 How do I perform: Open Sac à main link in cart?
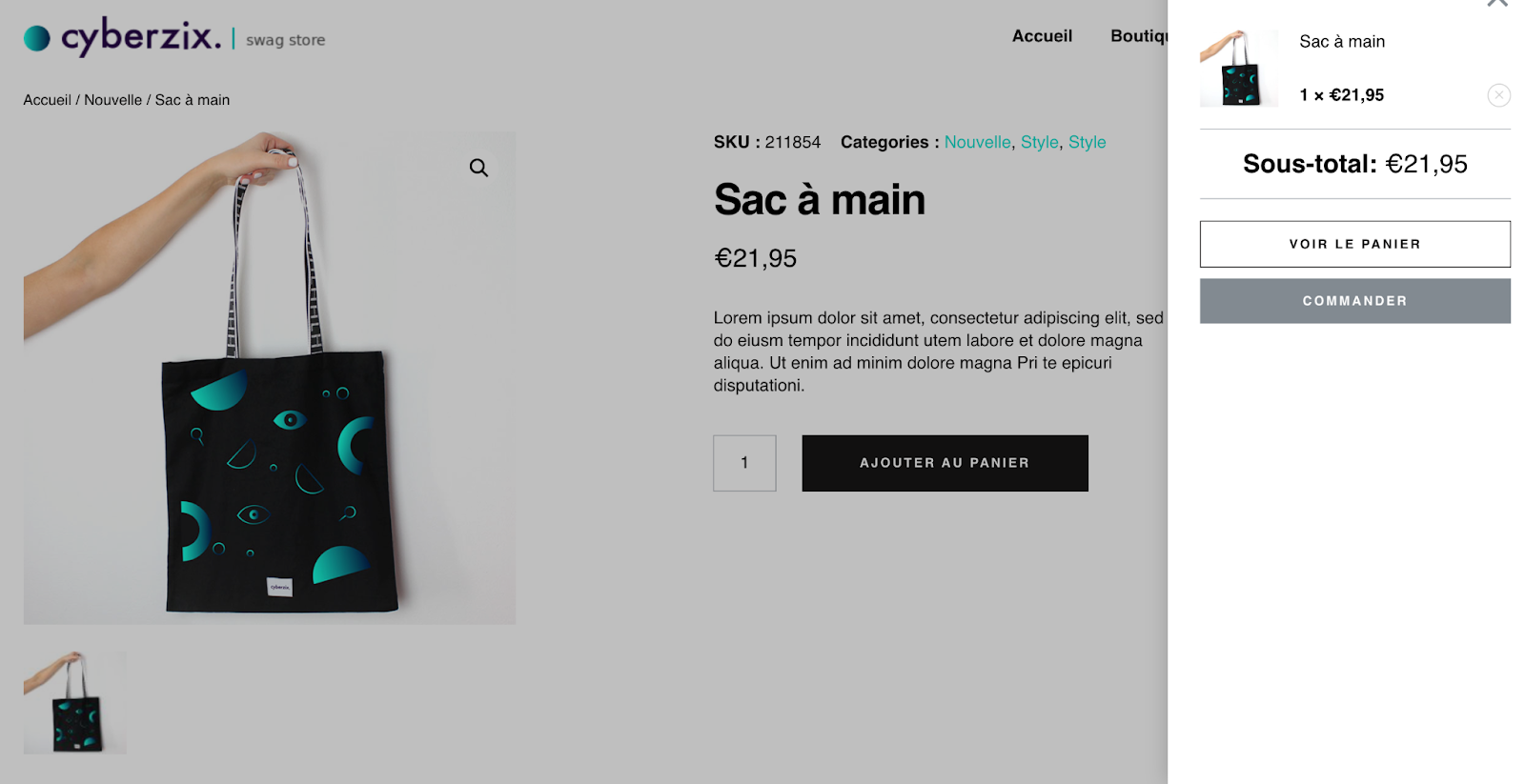[x=1342, y=42]
